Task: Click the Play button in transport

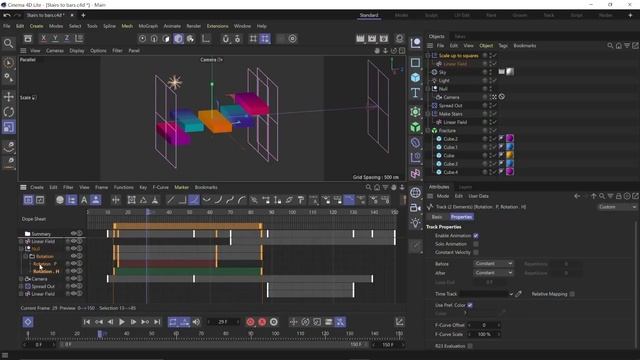Action: tap(122, 322)
